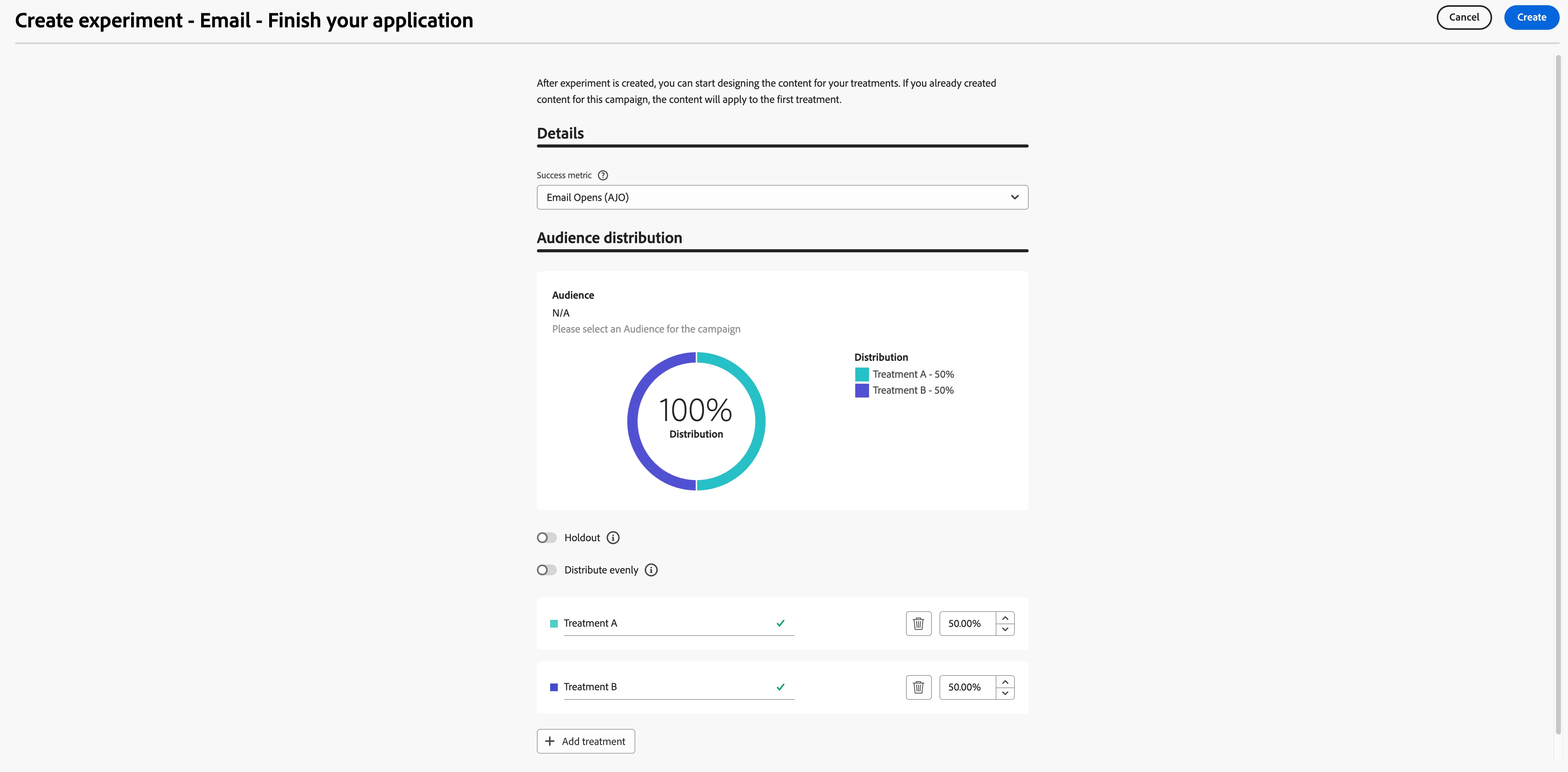Screen dimensions: 1568x772
Task: Click 'Treatment A - 50%' legend text
Action: coord(913,374)
